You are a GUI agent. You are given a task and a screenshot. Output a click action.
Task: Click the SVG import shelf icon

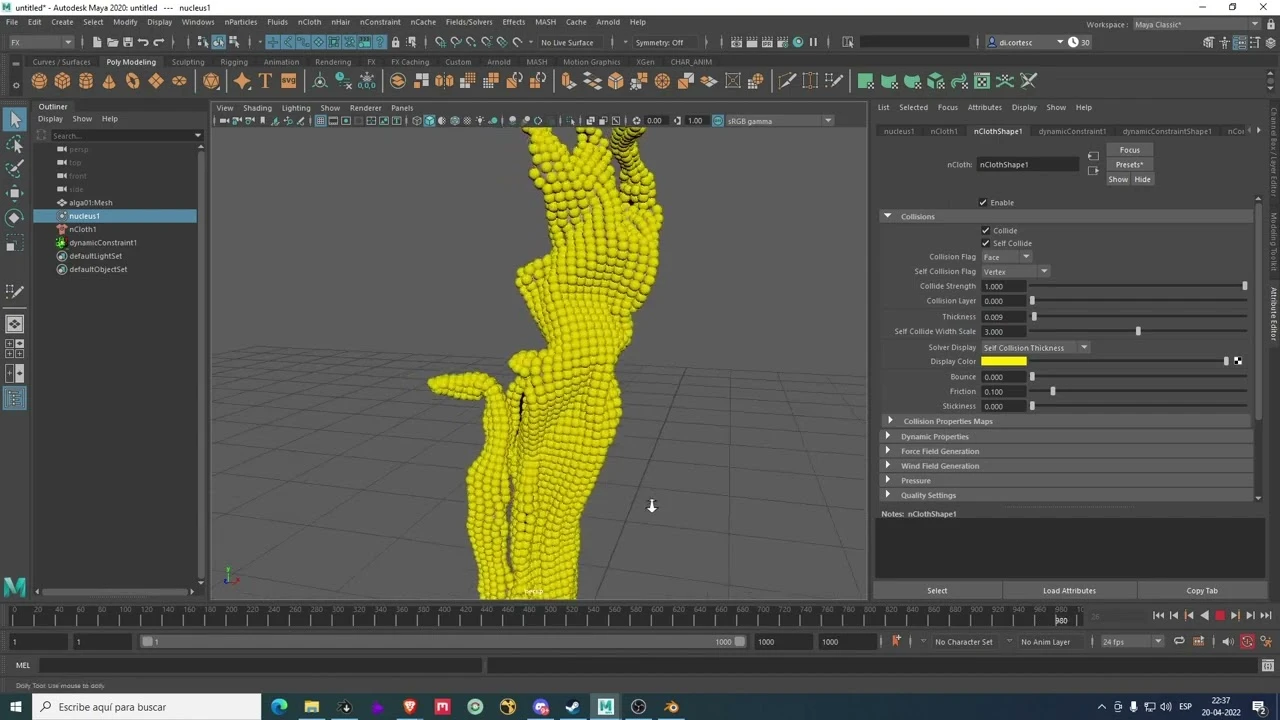pos(288,81)
